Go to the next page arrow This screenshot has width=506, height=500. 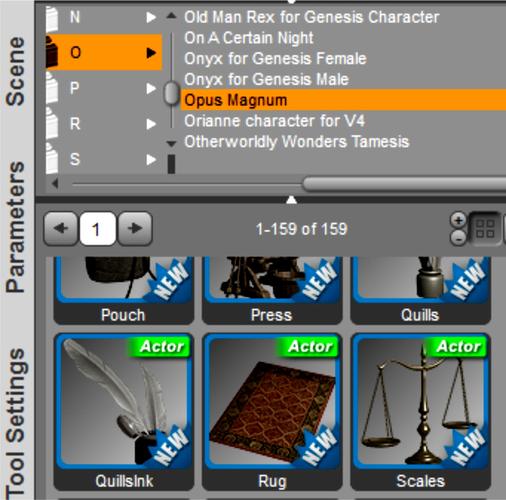(x=135, y=229)
